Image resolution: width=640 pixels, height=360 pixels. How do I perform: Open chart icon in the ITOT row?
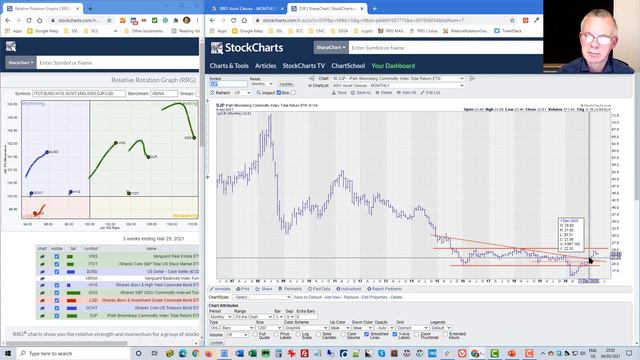[x=42, y=264]
